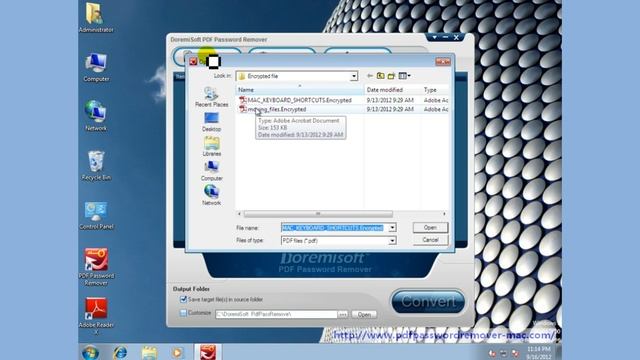Go to Network in the dialog sidebar
640x360 pixels.
(x=211, y=195)
